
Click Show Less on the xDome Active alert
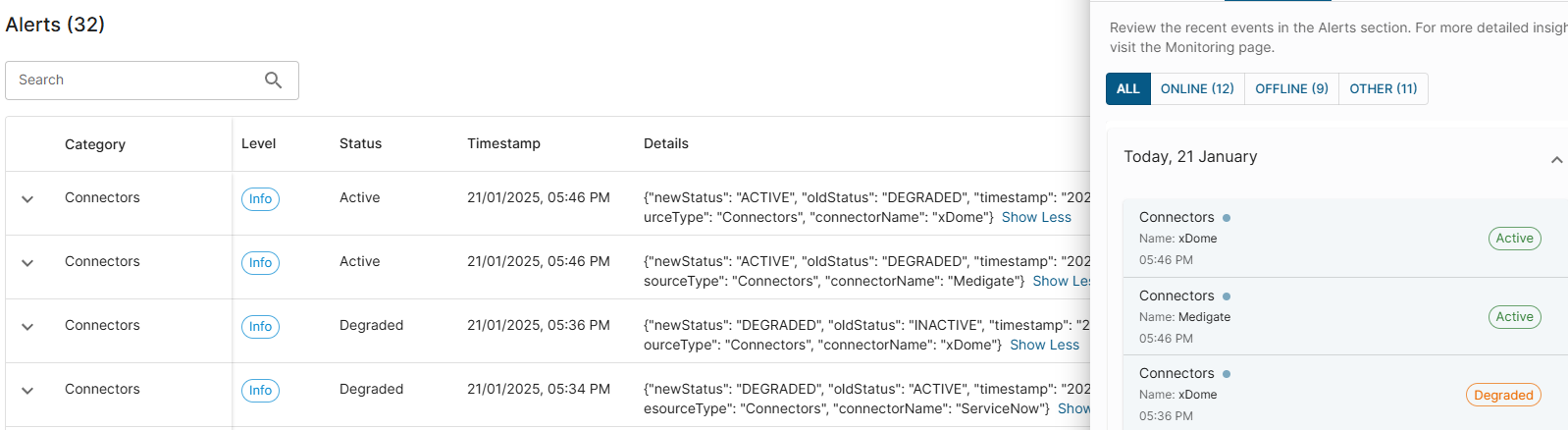pos(1036,218)
